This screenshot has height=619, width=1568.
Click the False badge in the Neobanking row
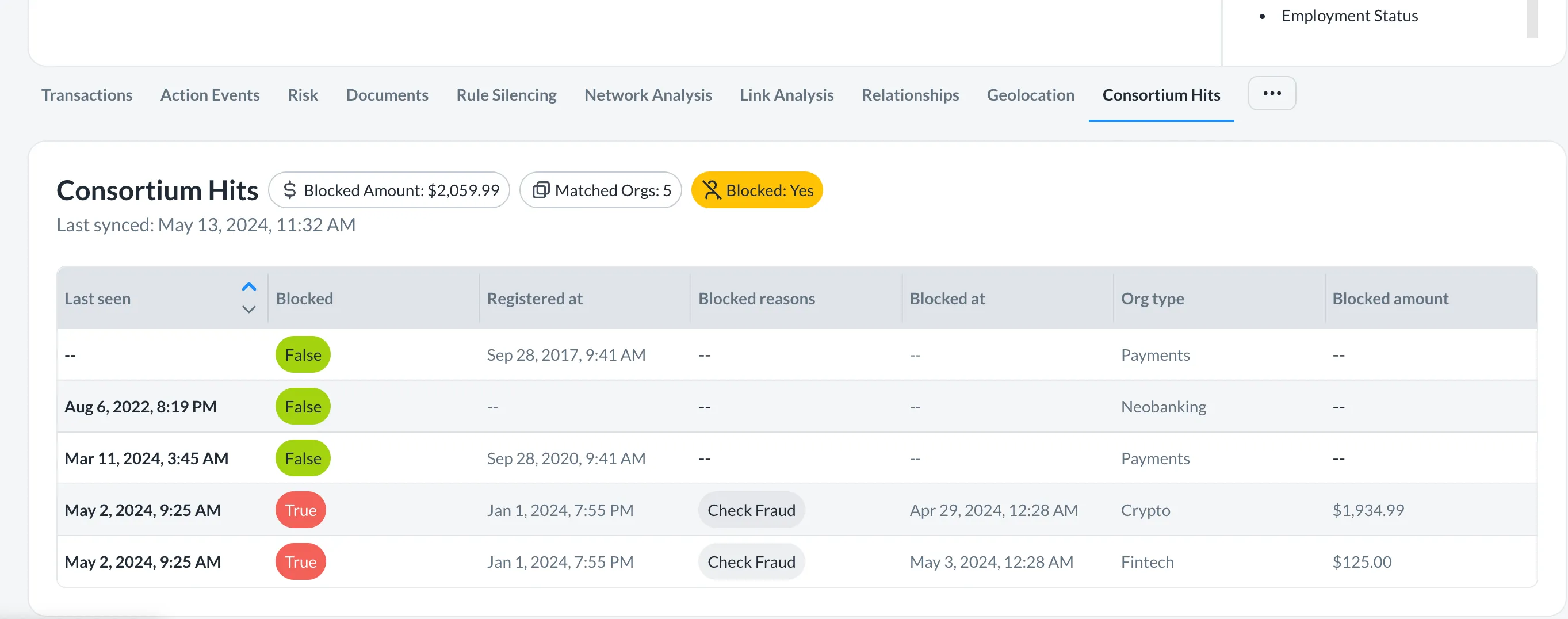pos(303,406)
